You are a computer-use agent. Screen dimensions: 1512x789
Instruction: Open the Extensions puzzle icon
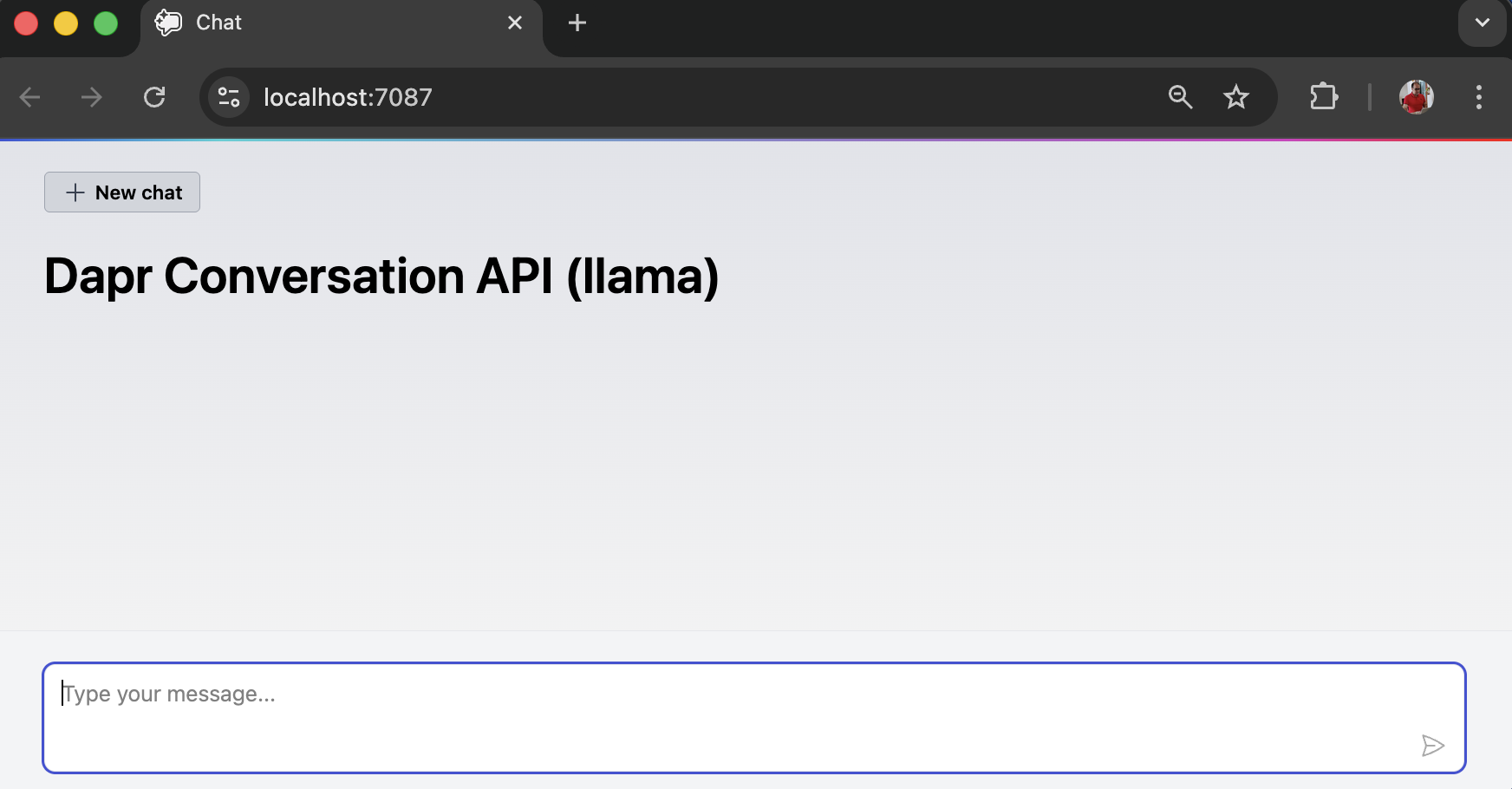click(1324, 97)
